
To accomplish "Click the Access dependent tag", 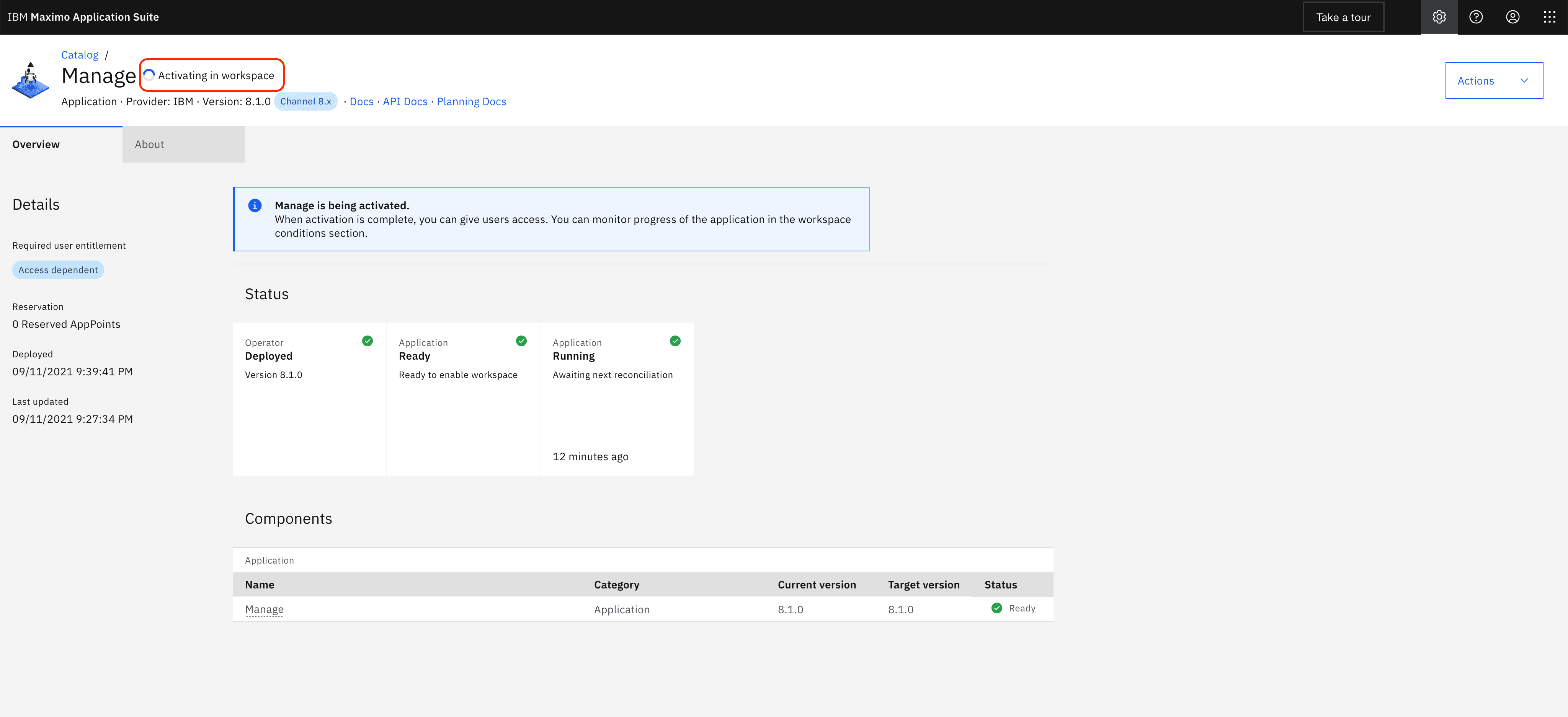I will click(x=58, y=270).
